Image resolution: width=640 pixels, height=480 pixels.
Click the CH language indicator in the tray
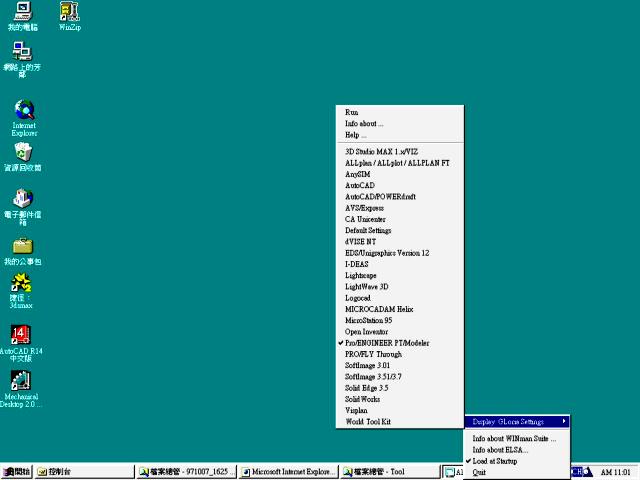click(577, 472)
